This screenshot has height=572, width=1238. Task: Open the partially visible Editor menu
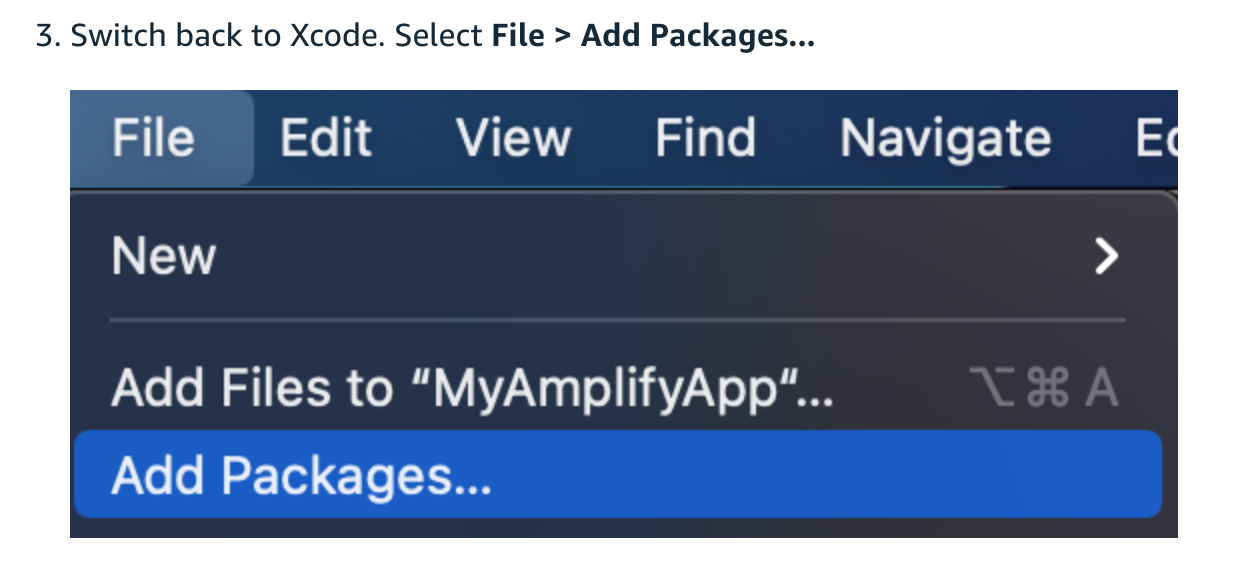click(x=1157, y=138)
